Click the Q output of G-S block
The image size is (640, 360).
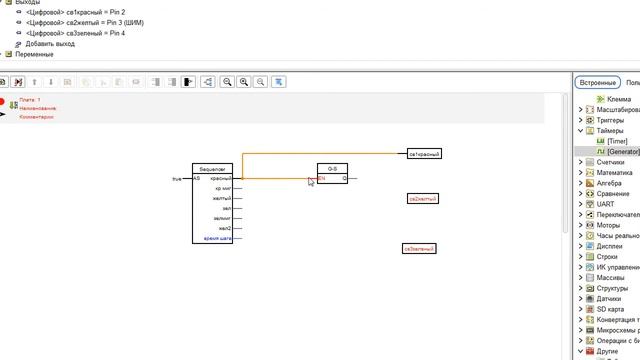[x=344, y=178]
